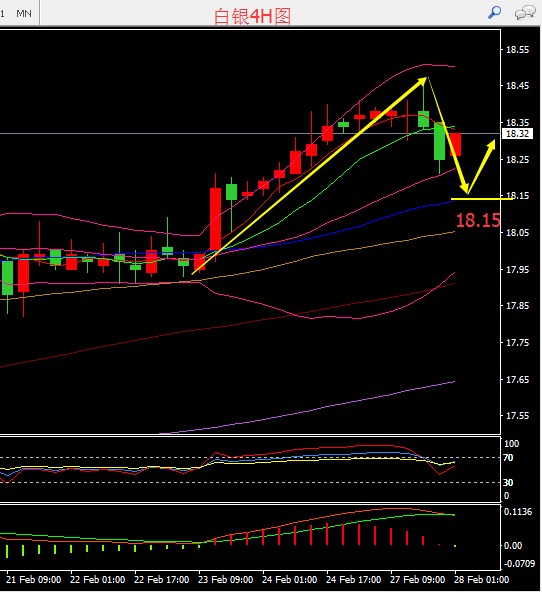Click the 18.35 price axis label
The width and height of the screenshot is (542, 593).
[x=517, y=123]
